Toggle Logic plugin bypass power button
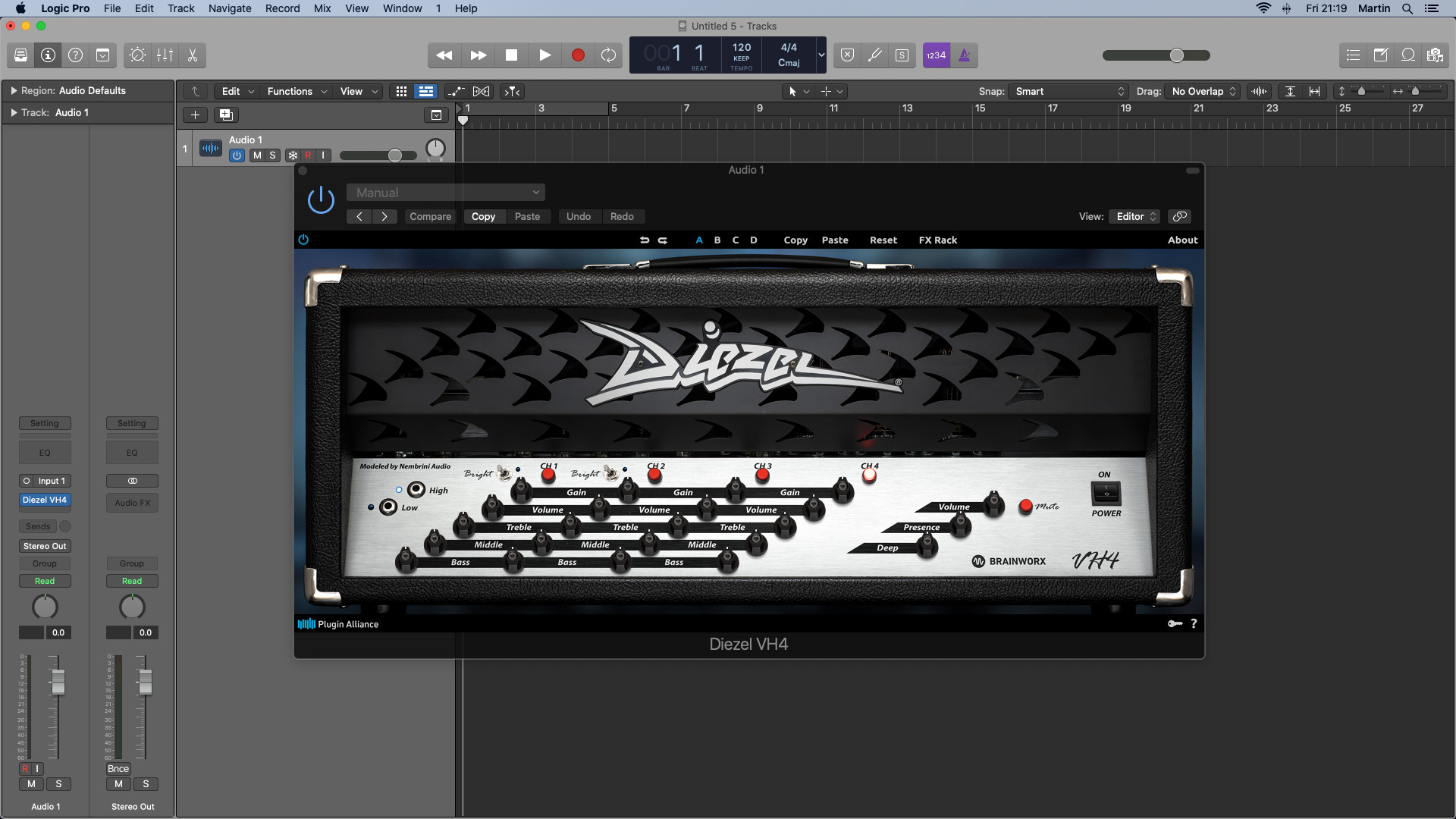Viewport: 1456px width, 819px height. [321, 201]
